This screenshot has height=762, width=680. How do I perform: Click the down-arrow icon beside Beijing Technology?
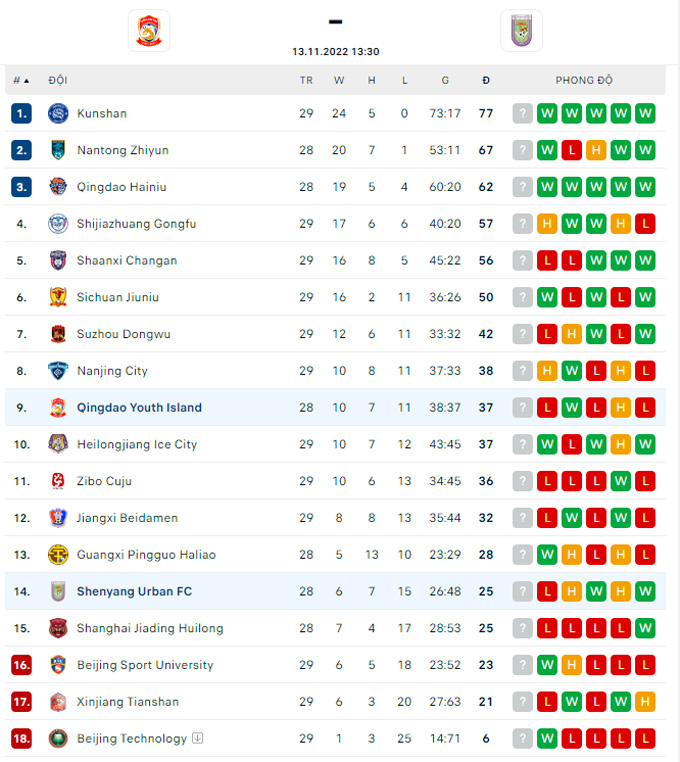click(x=198, y=738)
